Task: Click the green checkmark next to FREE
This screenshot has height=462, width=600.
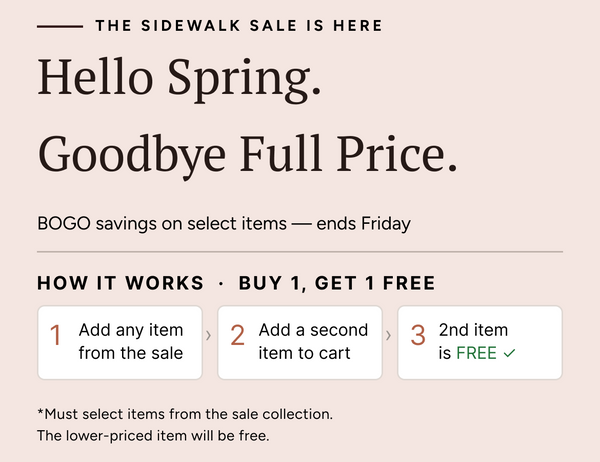Action: pyautogui.click(x=510, y=353)
